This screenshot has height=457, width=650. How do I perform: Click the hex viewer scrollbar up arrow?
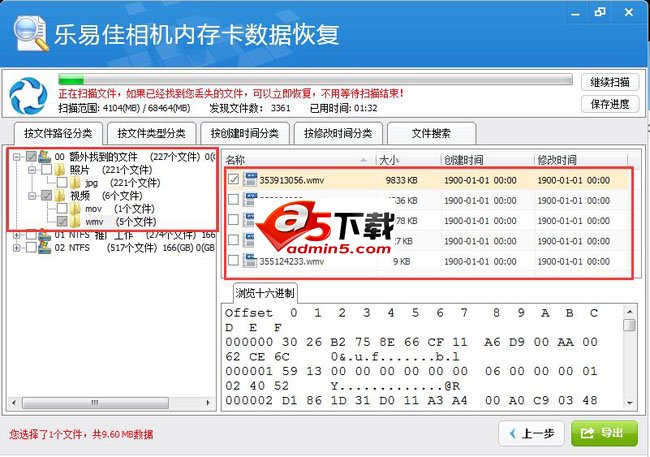pos(630,311)
